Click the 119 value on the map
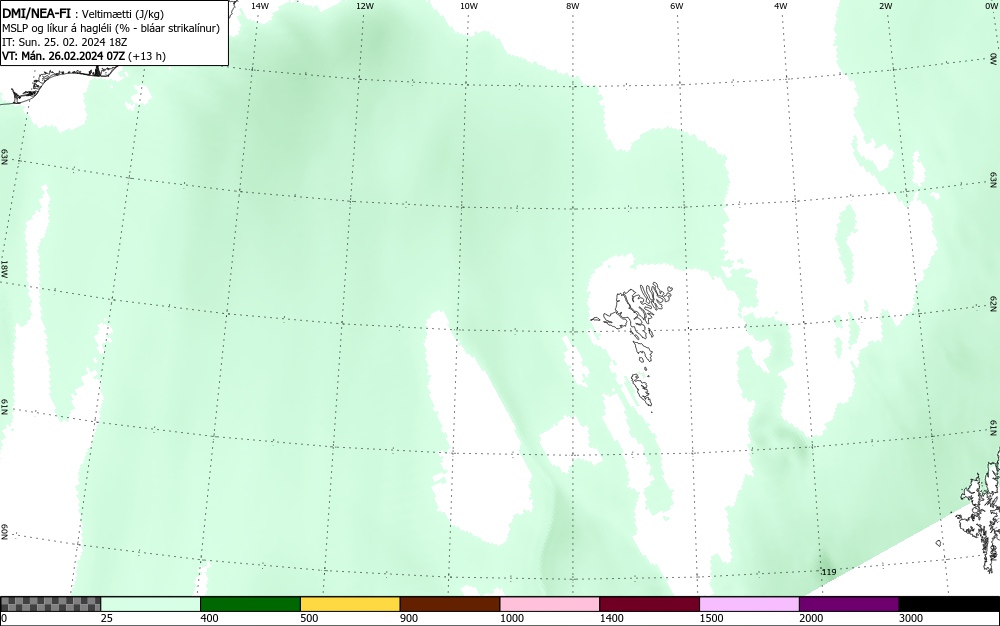The image size is (1000, 626). point(828,572)
